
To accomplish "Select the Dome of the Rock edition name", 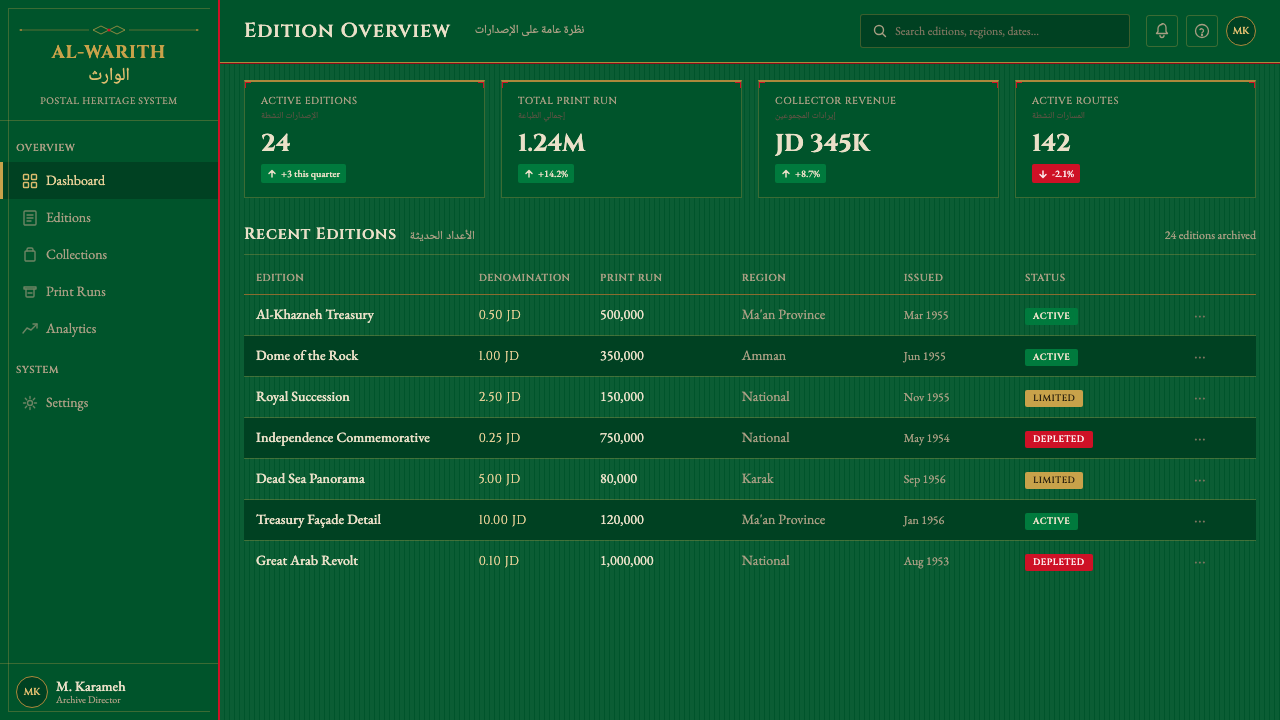I will [307, 356].
